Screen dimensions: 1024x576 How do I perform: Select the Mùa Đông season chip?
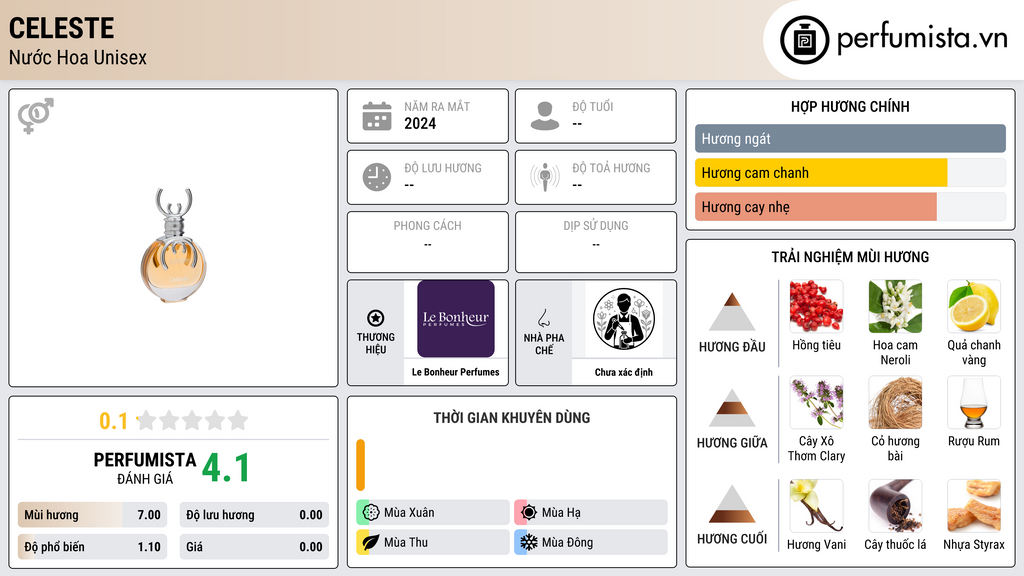tap(591, 542)
